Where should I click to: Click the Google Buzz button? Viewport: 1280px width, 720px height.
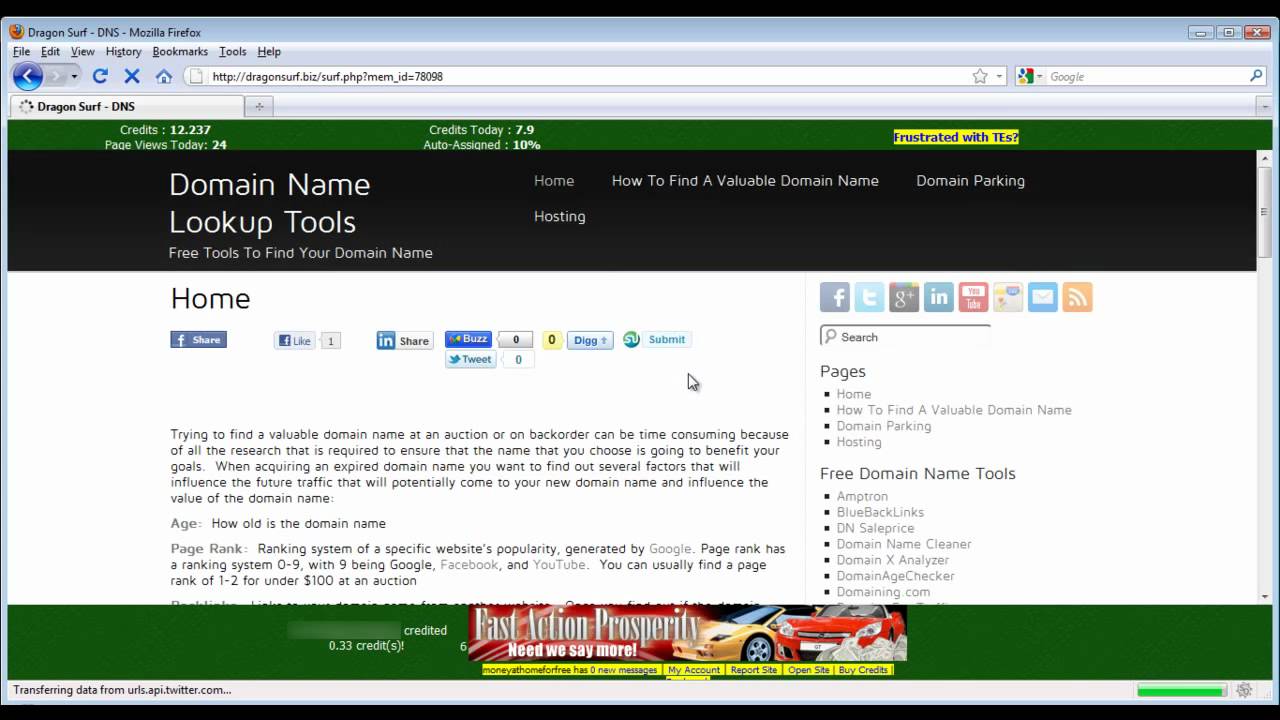click(x=468, y=339)
